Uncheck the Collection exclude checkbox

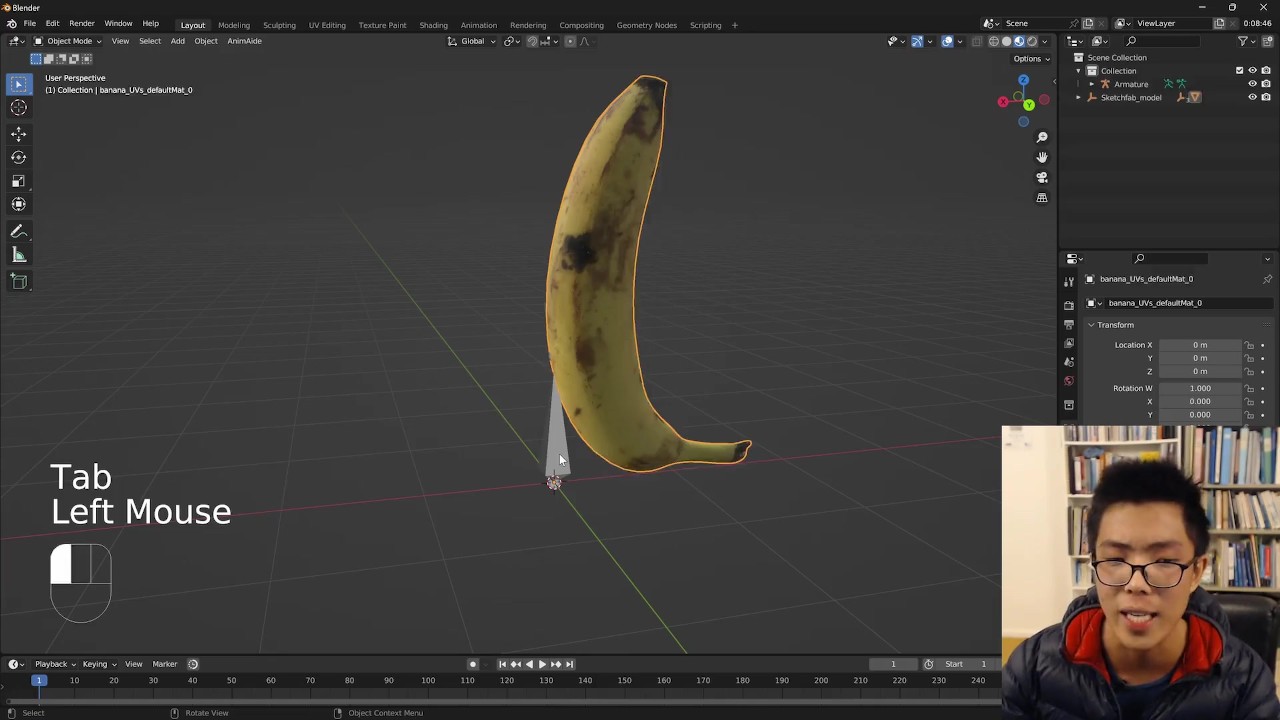tap(1239, 71)
